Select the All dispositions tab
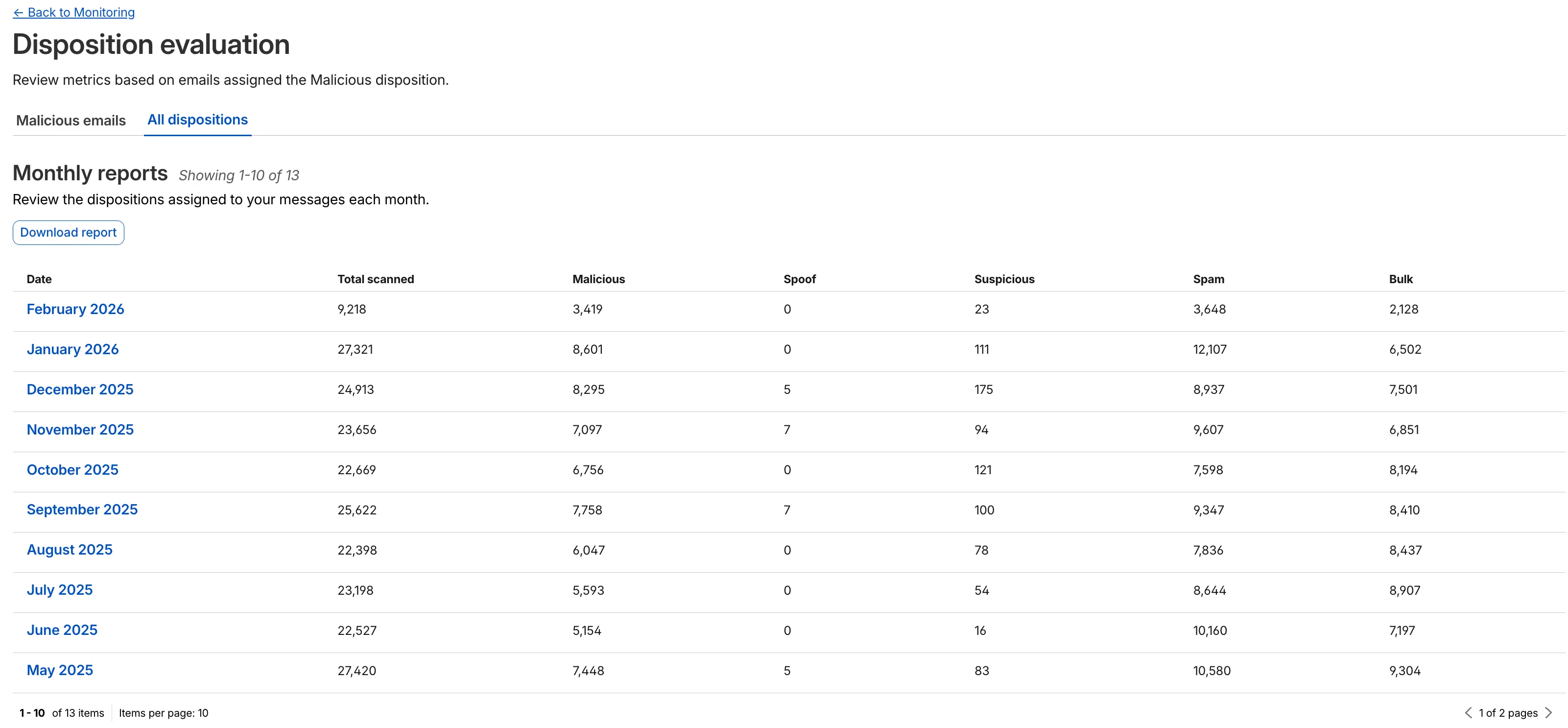Image resolution: width=1568 pixels, height=728 pixels. coord(197,120)
